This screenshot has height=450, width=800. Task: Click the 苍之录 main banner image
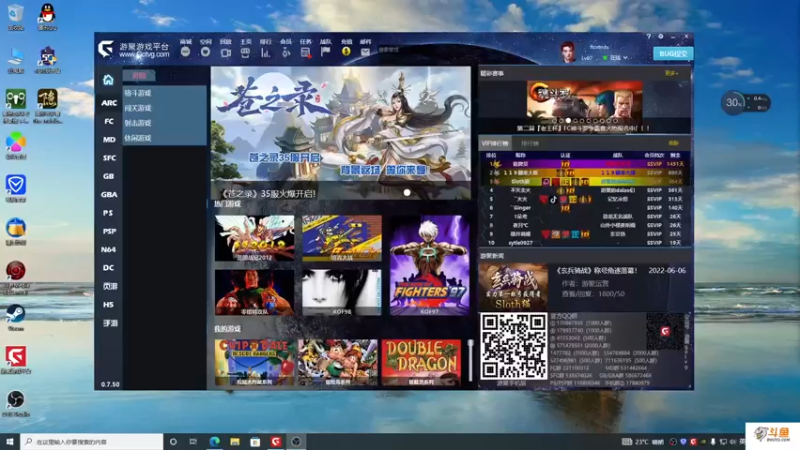(341, 133)
